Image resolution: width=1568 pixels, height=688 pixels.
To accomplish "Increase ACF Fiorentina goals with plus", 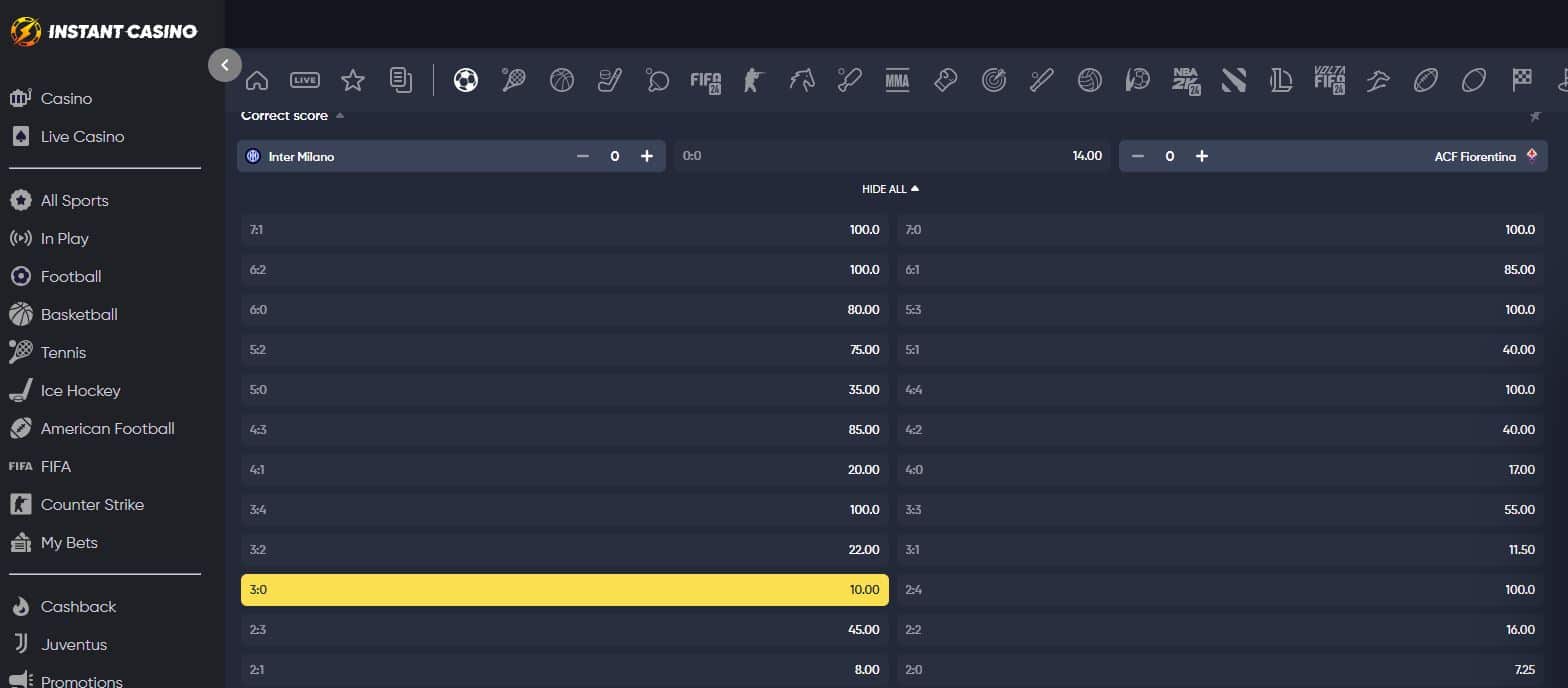I will [1202, 156].
